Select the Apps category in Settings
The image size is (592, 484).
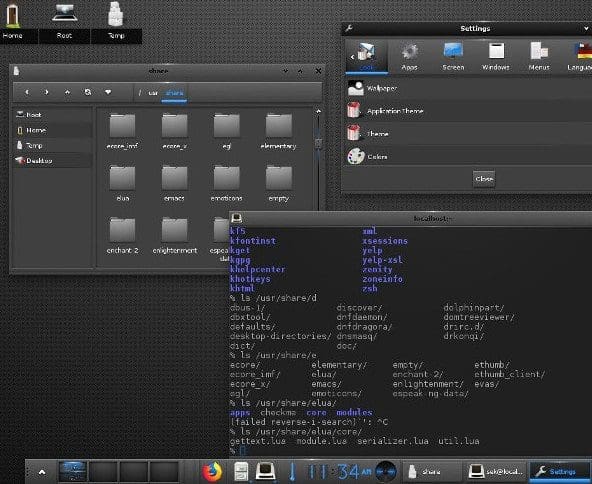tap(410, 57)
